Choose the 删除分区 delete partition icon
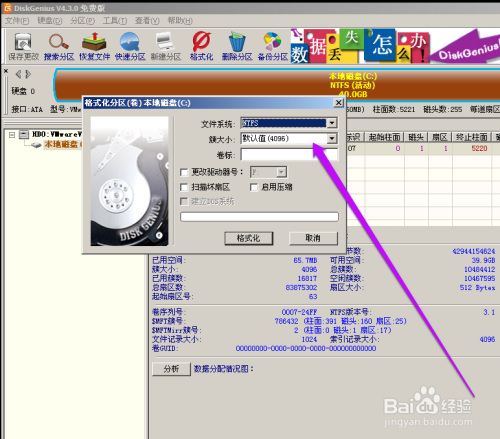500x439 pixels. click(x=237, y=46)
